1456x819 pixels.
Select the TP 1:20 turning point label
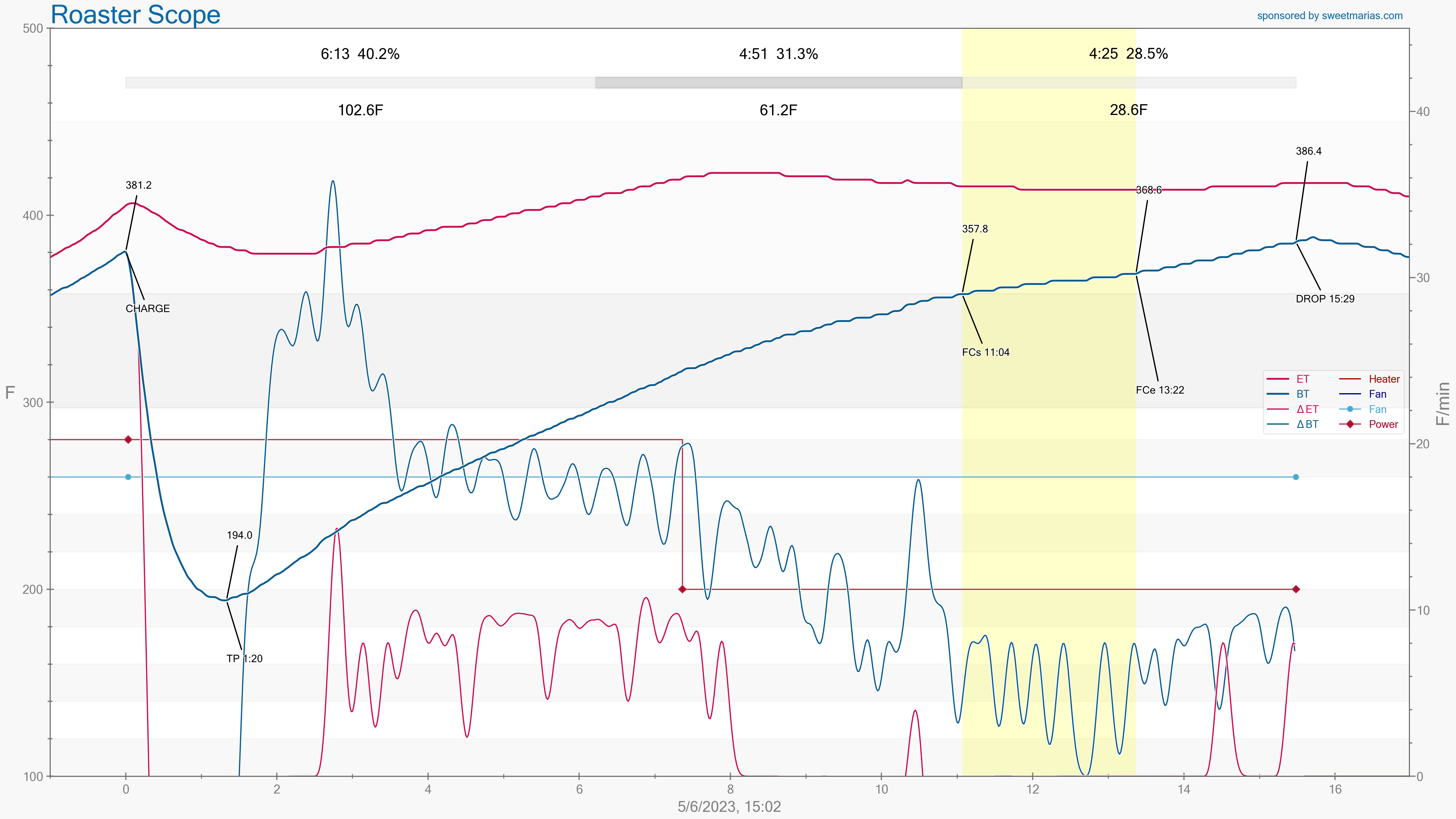(x=244, y=658)
